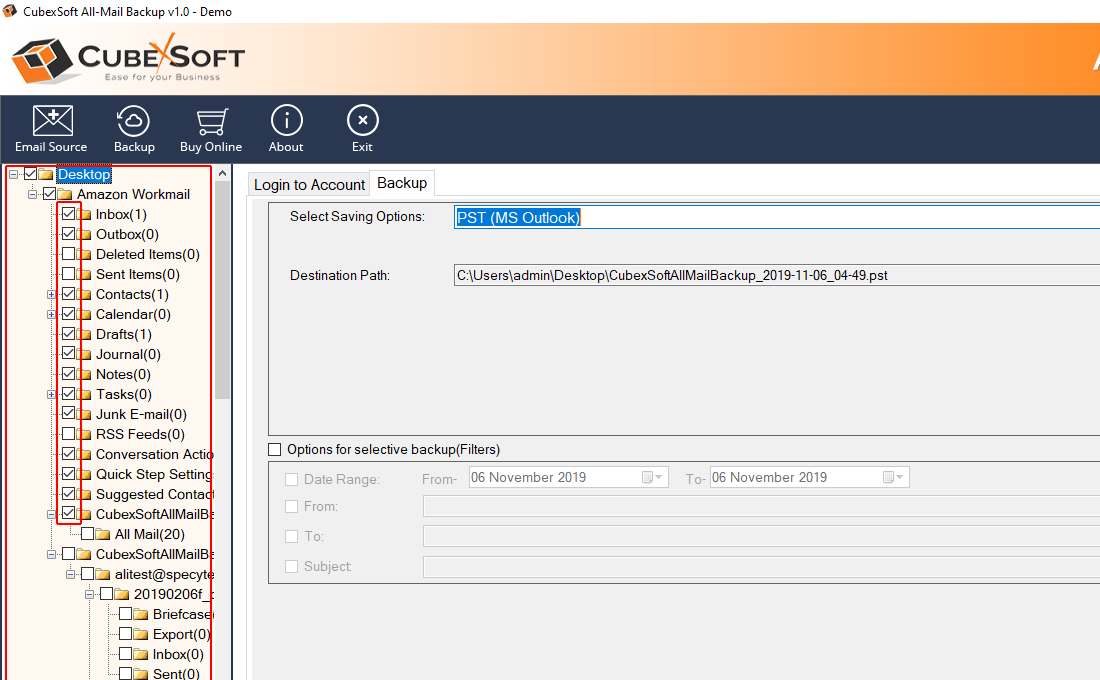Switch to the Login to Account tab

(x=309, y=185)
